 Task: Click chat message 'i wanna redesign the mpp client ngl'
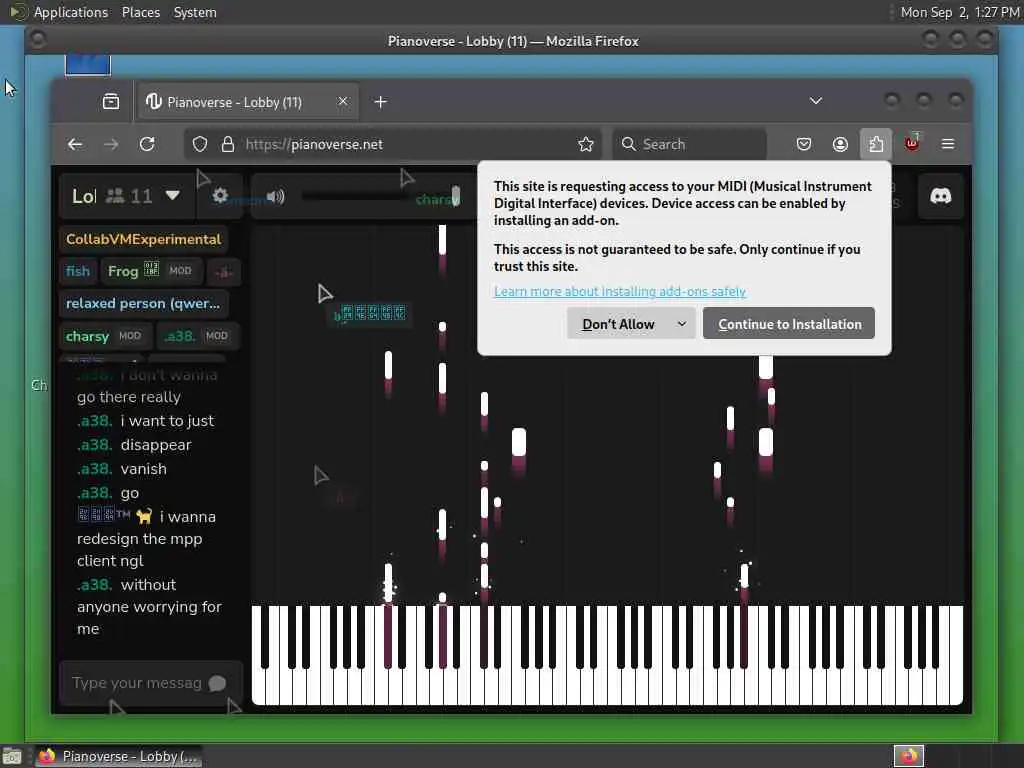pos(146,539)
